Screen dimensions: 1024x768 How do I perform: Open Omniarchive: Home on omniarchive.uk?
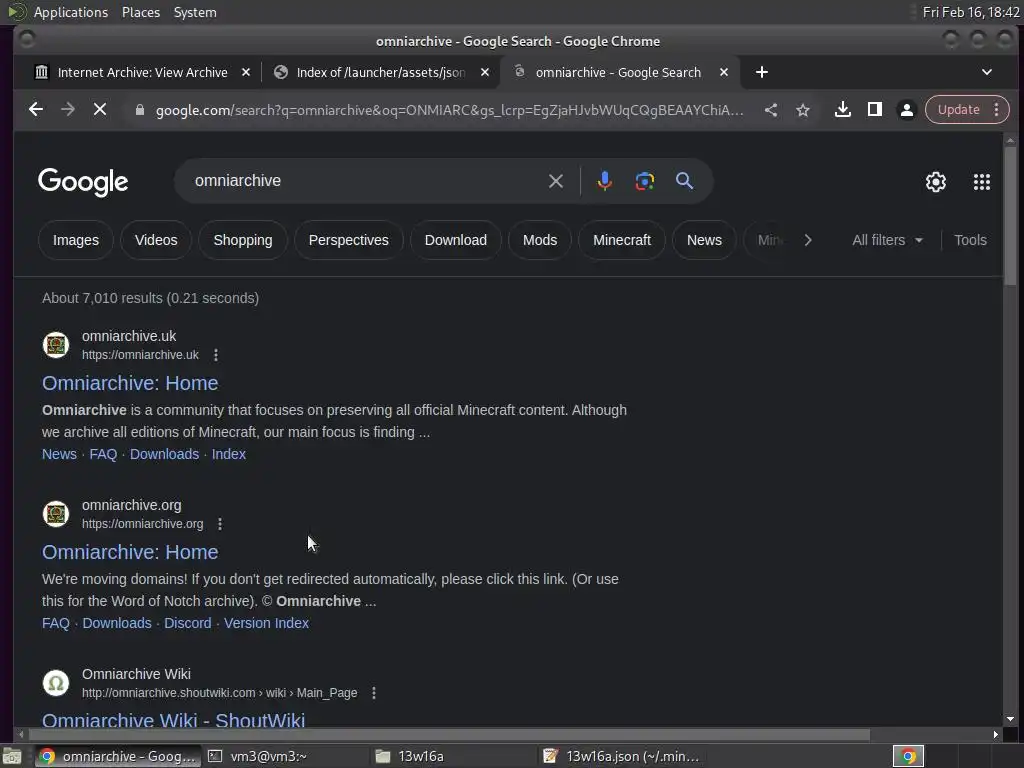pos(130,383)
